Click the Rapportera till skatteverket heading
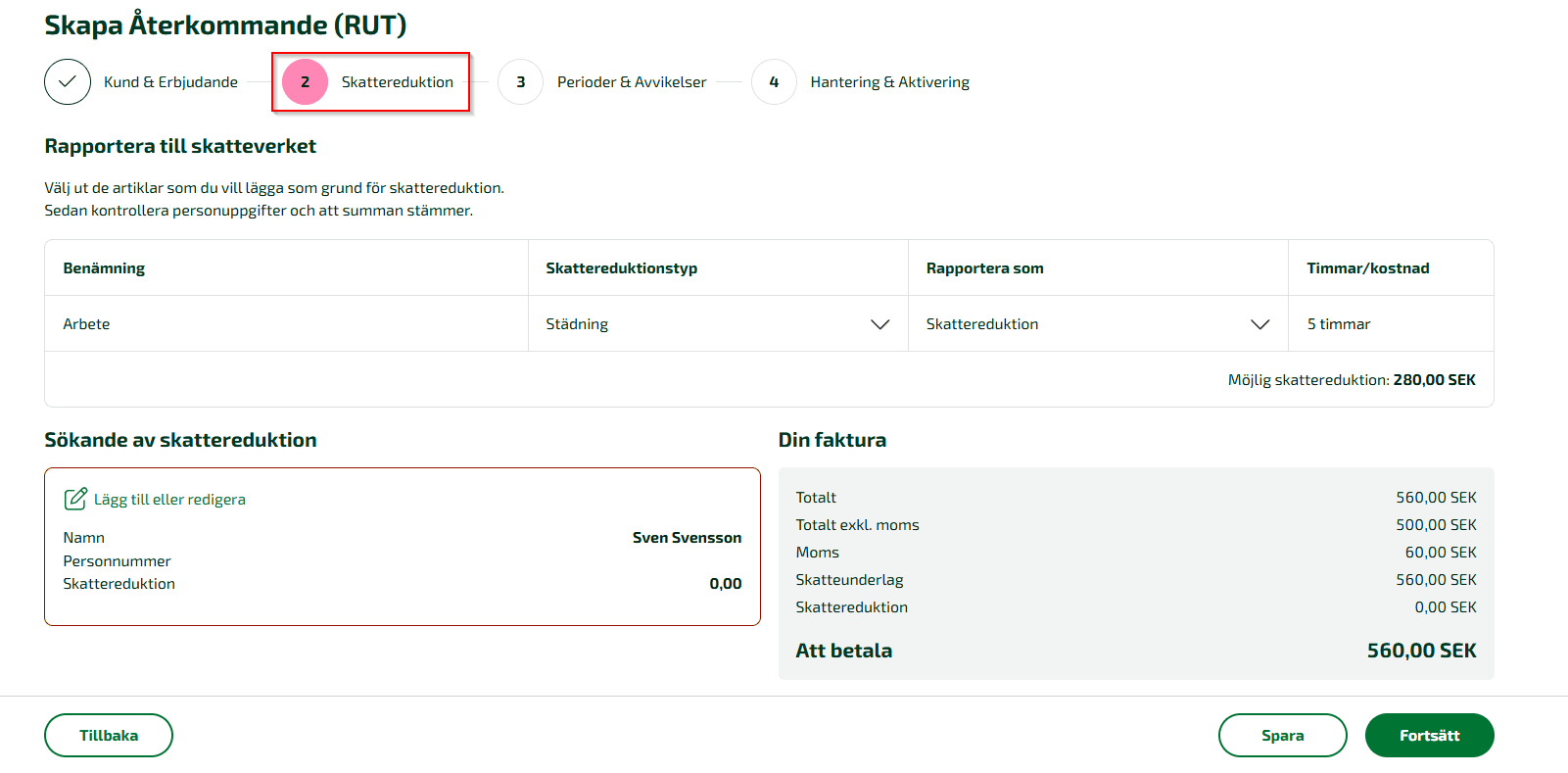 (x=180, y=146)
